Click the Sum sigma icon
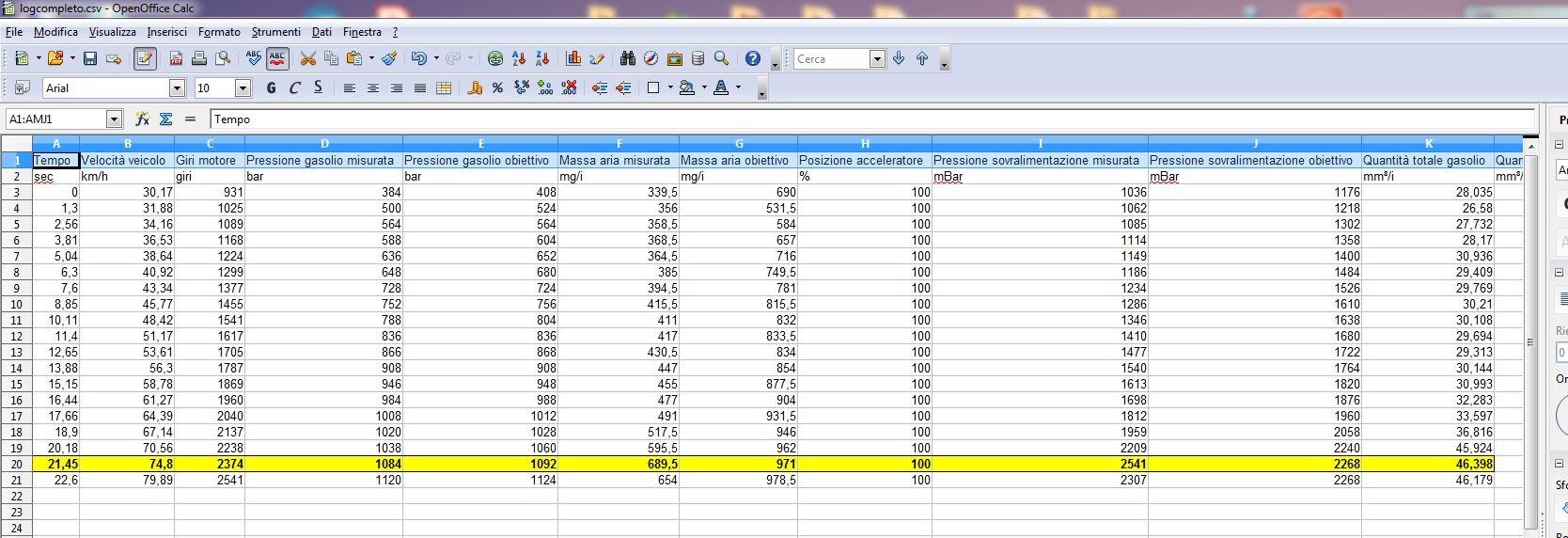This screenshot has width=1568, height=538. [166, 119]
